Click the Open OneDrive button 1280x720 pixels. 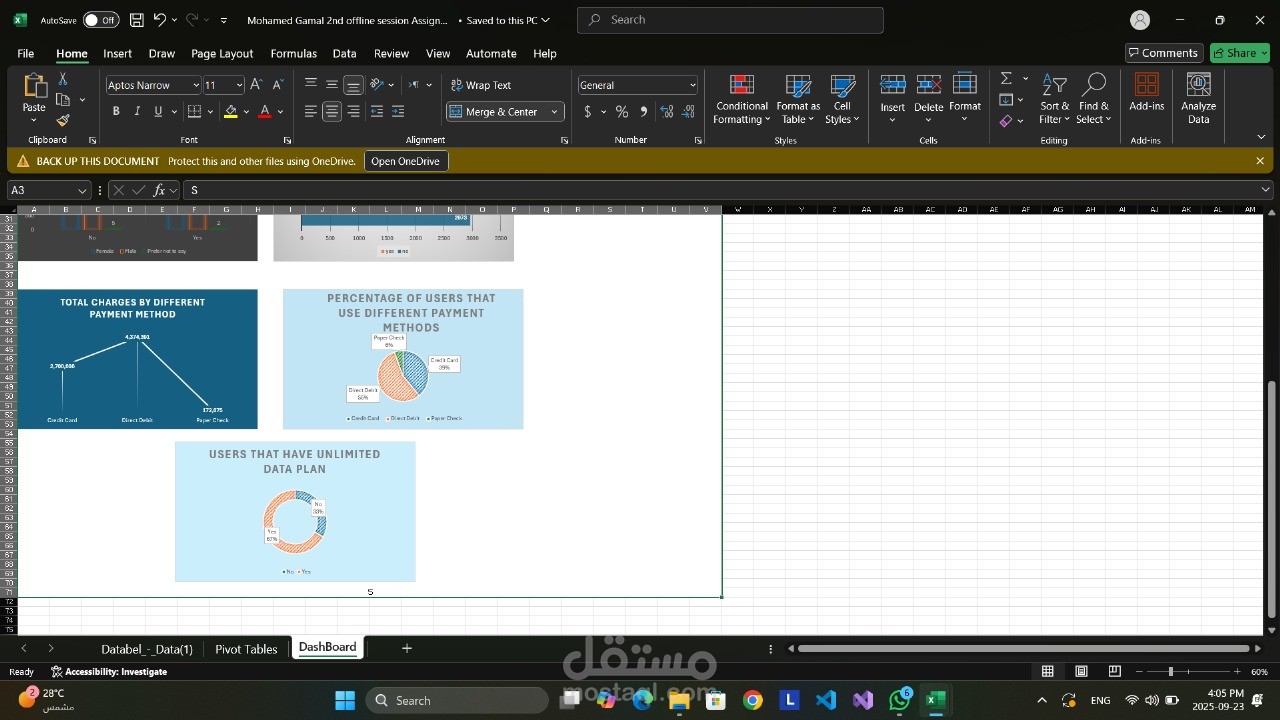tap(405, 161)
